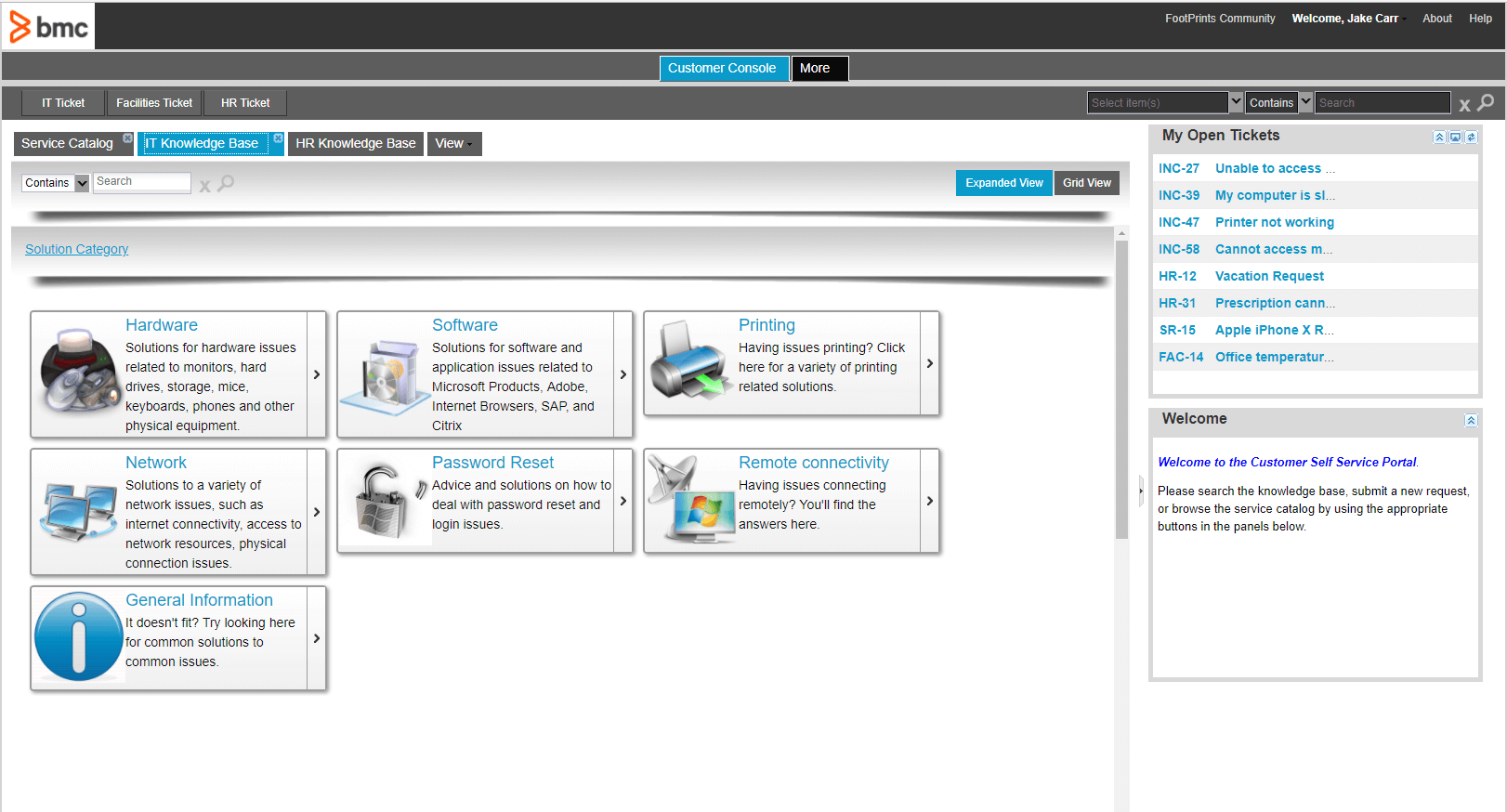This screenshot has height=812, width=1507.
Task: Open the View dropdown menu
Action: point(453,144)
